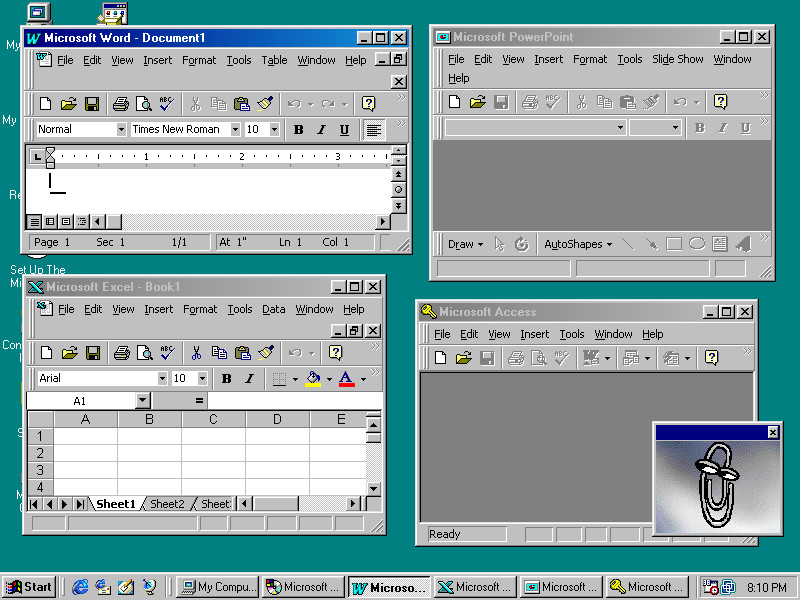
Task: Toggle Underline in Word formatting toolbar
Action: pyautogui.click(x=344, y=130)
